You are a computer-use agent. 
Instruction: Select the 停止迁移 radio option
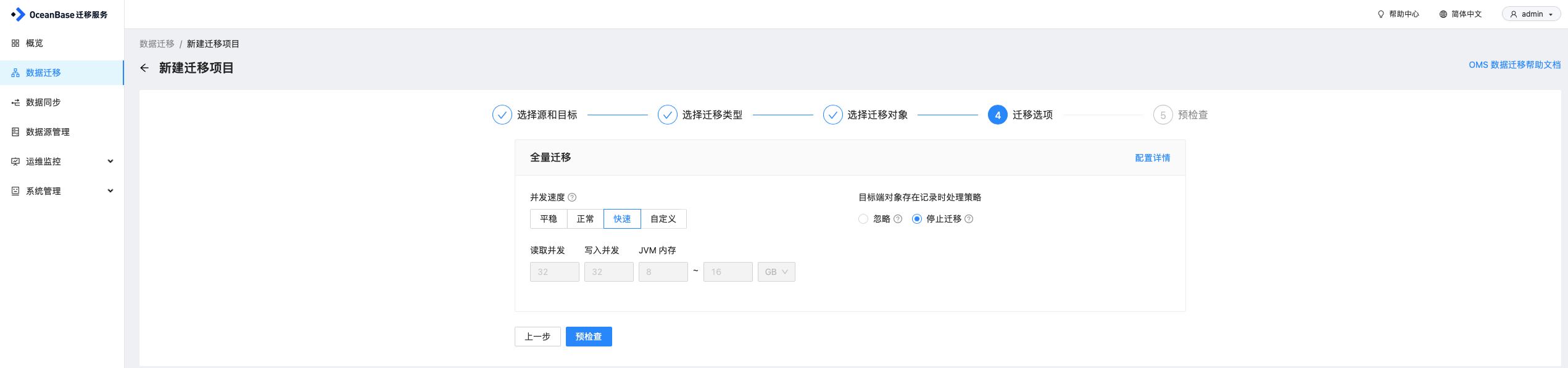tap(917, 219)
